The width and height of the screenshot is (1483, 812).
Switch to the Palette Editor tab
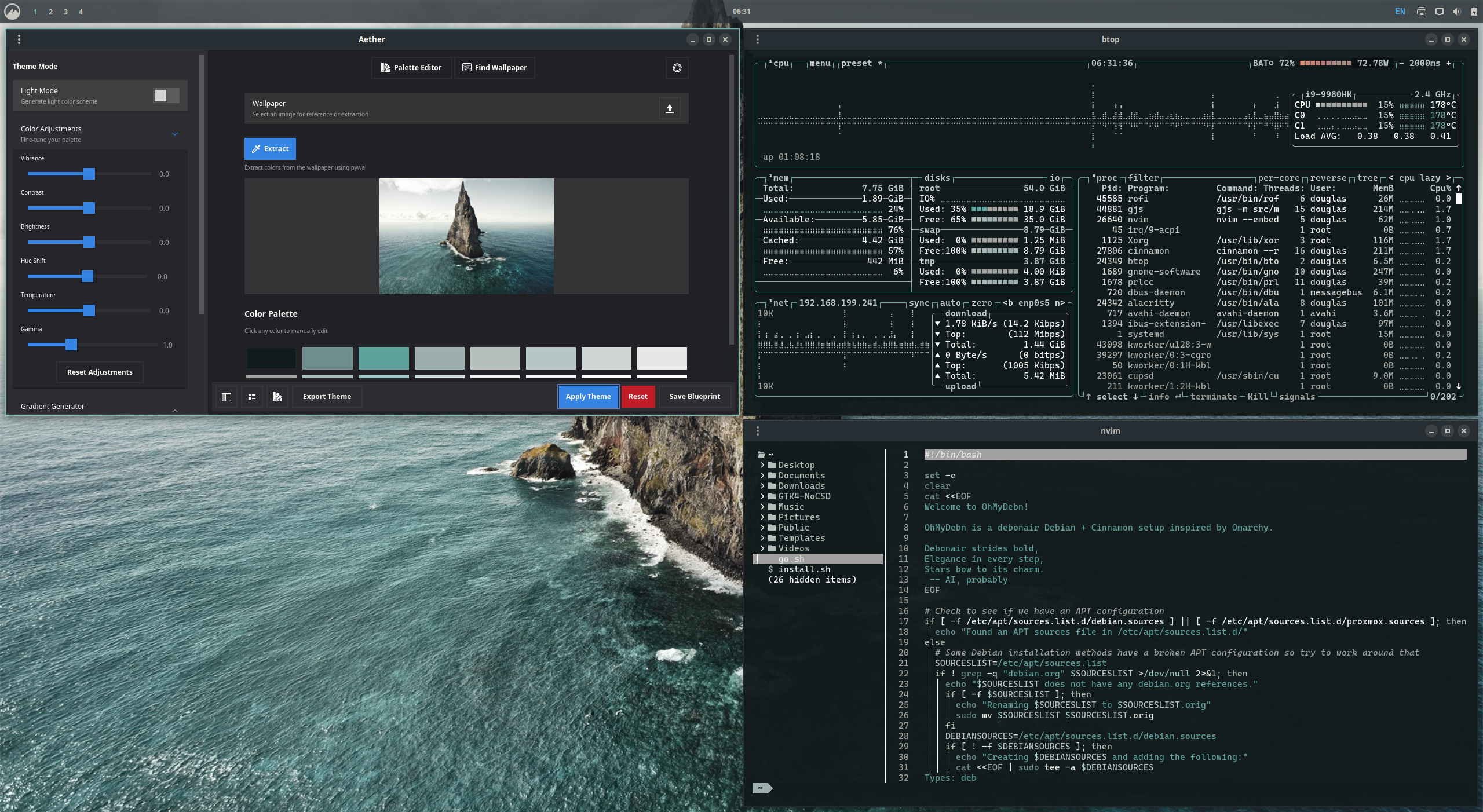pyautogui.click(x=411, y=68)
